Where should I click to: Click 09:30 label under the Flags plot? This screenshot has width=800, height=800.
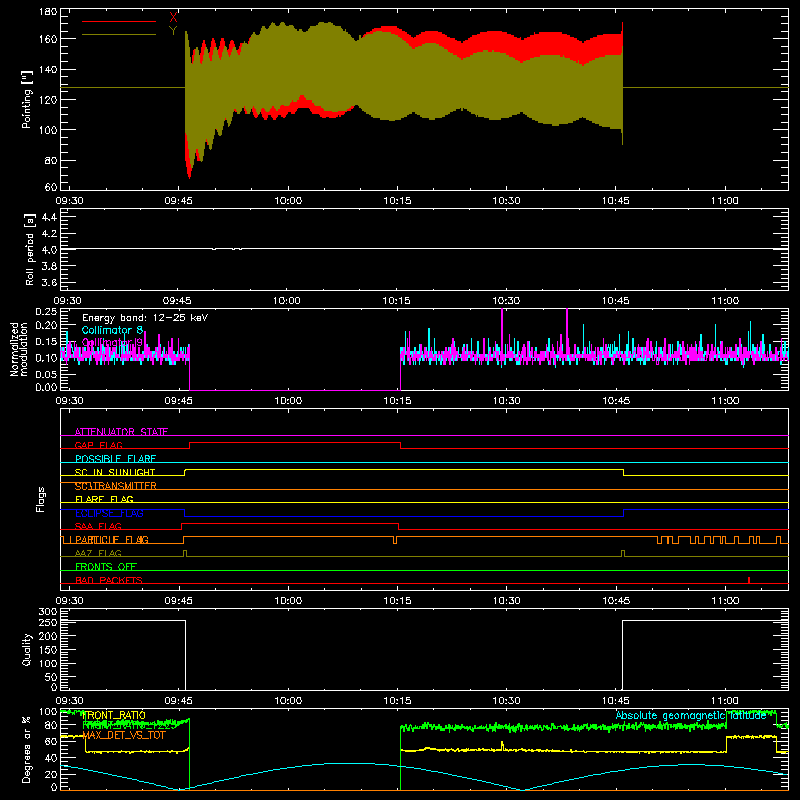(69, 601)
